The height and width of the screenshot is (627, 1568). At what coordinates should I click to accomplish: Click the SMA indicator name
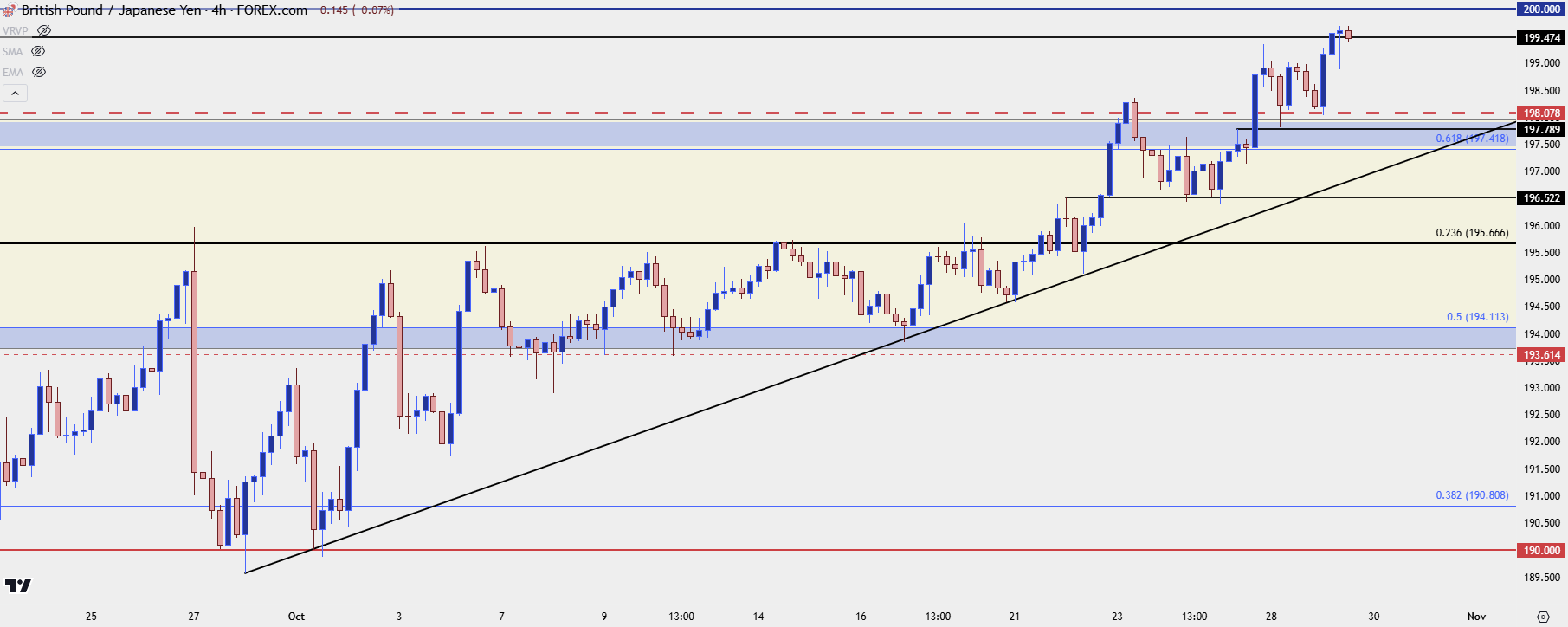click(13, 51)
